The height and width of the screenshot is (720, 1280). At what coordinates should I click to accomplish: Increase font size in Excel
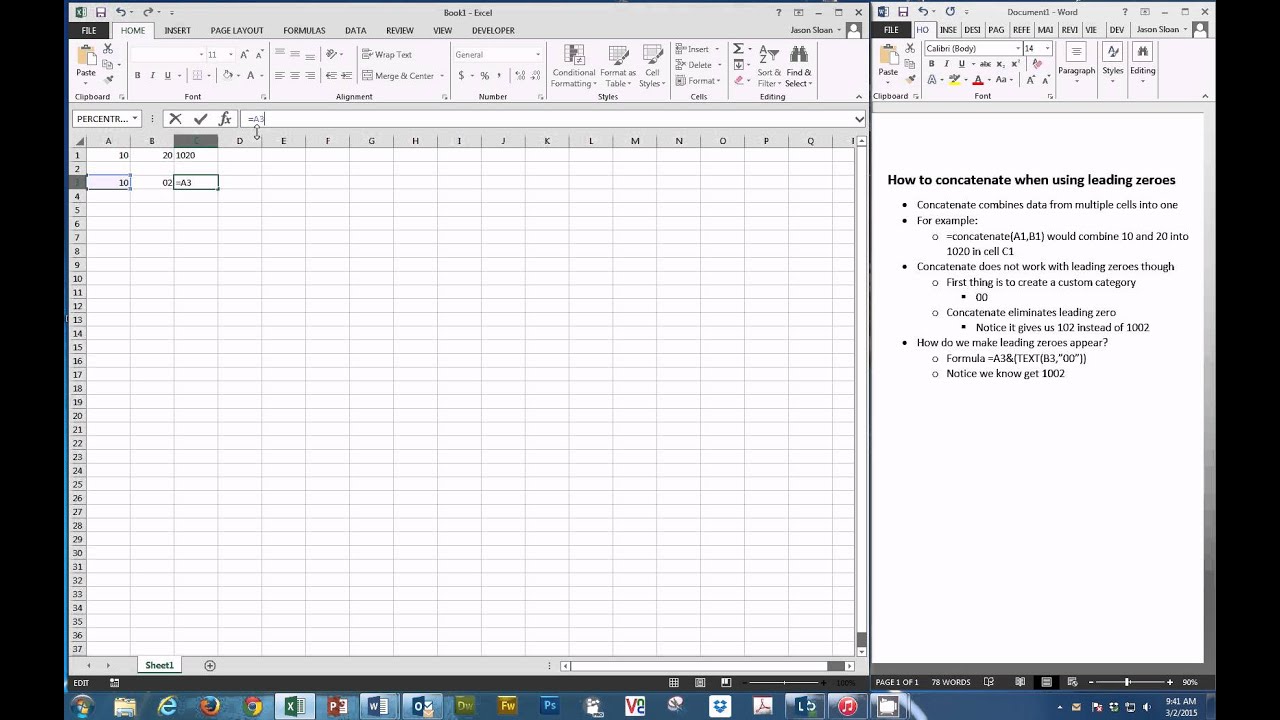click(244, 54)
